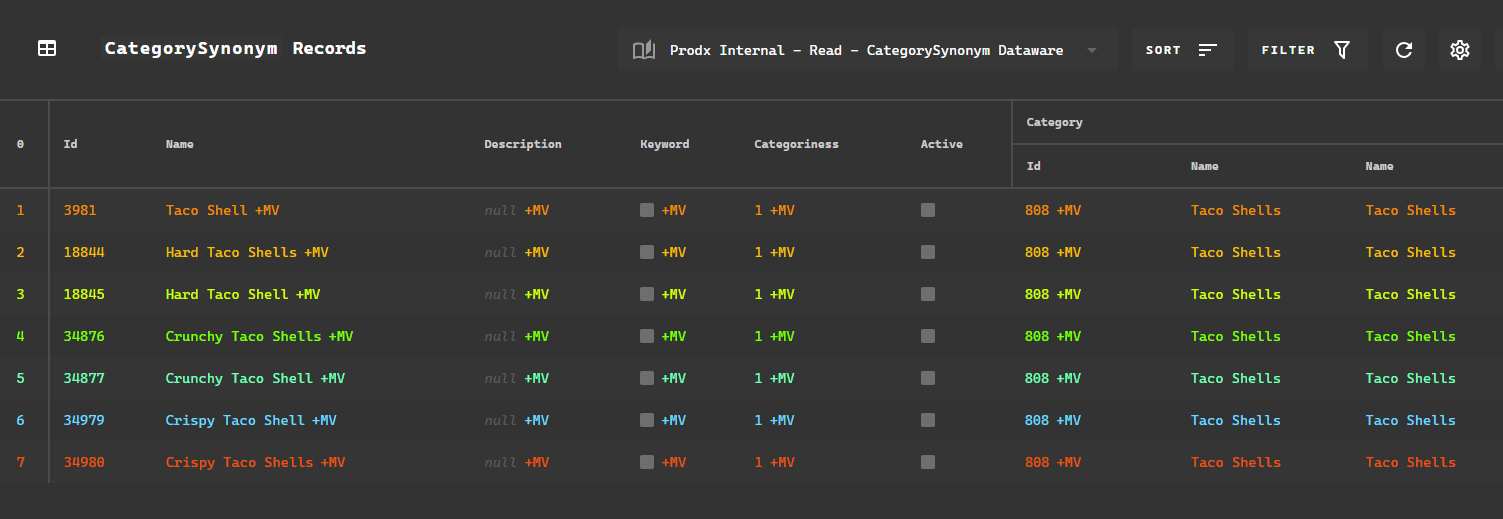Toggle Active checkbox for Hard Taco Shell row

pos(928,294)
